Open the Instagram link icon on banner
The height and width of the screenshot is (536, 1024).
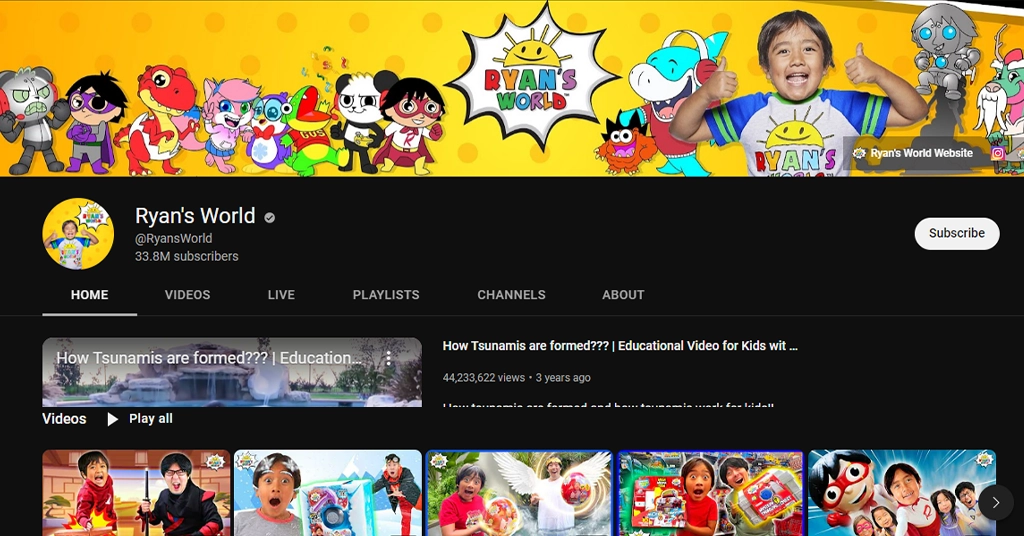pyautogui.click(x=997, y=153)
